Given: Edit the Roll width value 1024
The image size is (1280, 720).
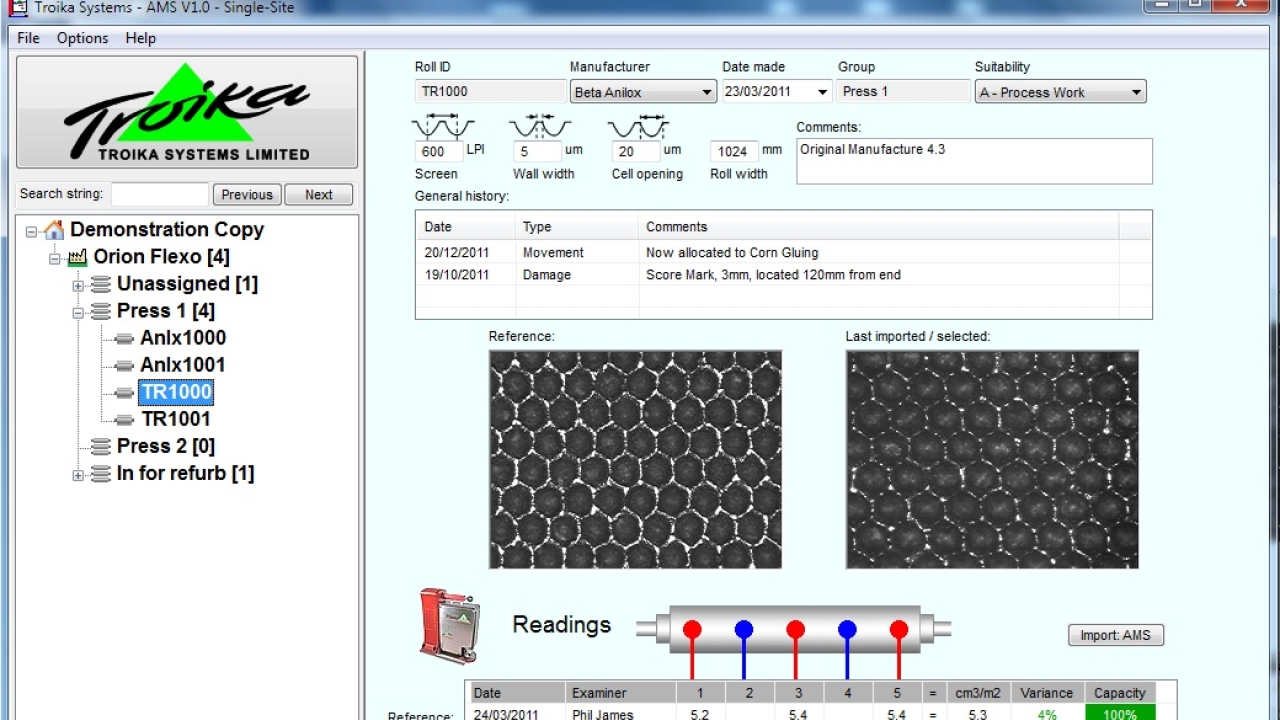Looking at the screenshot, I should click(x=735, y=152).
